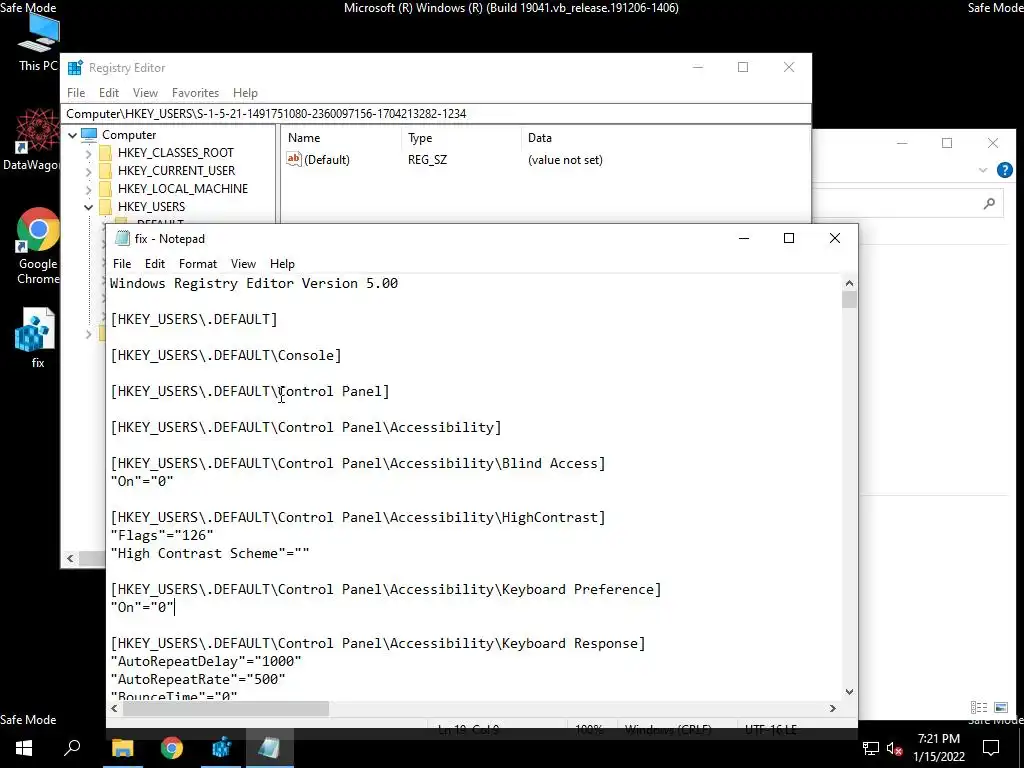
Task: Open the Notepad File menu
Action: [122, 264]
